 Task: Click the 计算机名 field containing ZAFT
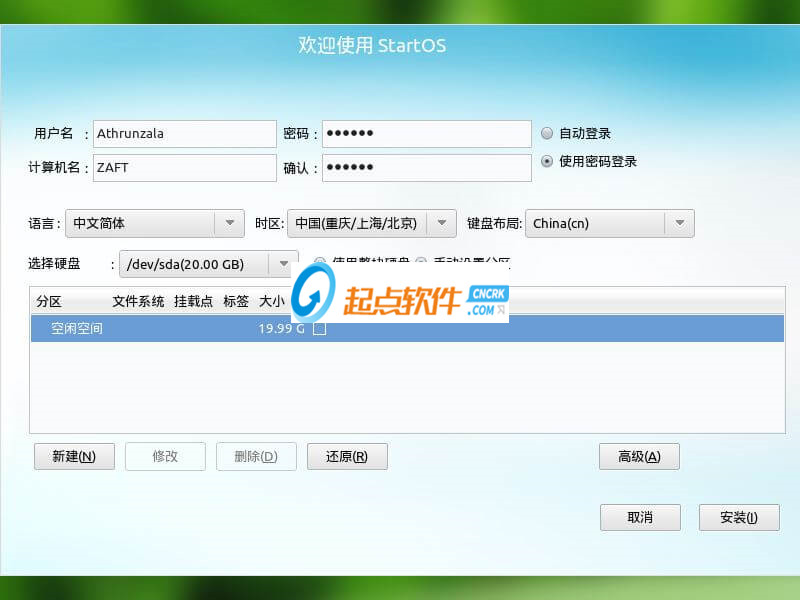point(185,167)
